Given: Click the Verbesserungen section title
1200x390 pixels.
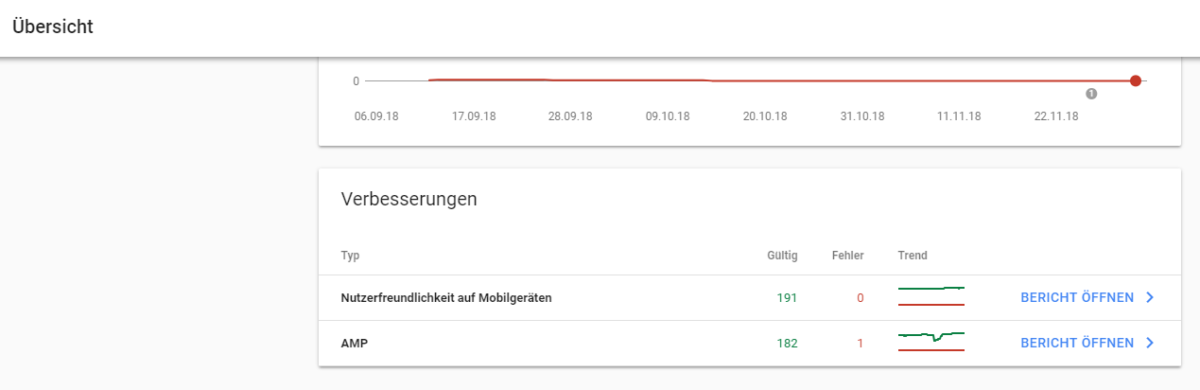Looking at the screenshot, I should [x=409, y=199].
